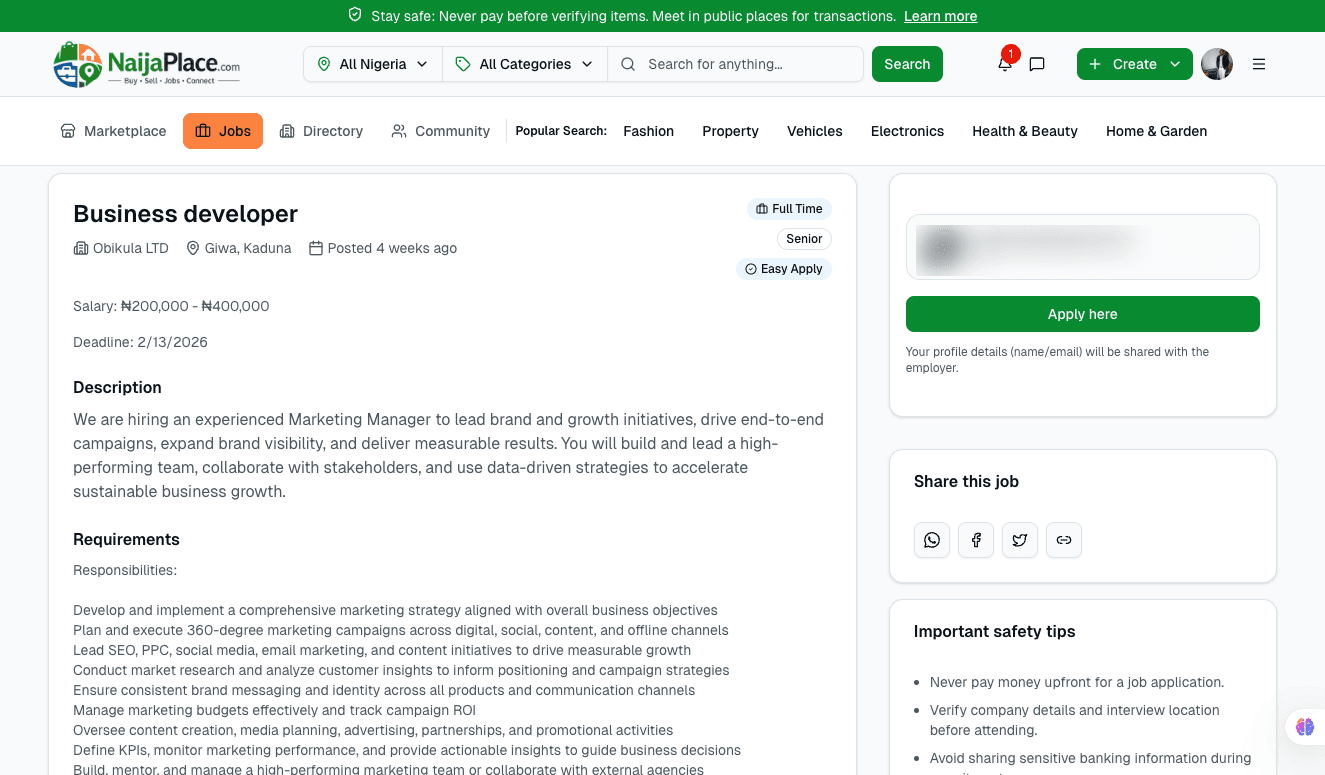Select the Vehicles popular search link

814,131
